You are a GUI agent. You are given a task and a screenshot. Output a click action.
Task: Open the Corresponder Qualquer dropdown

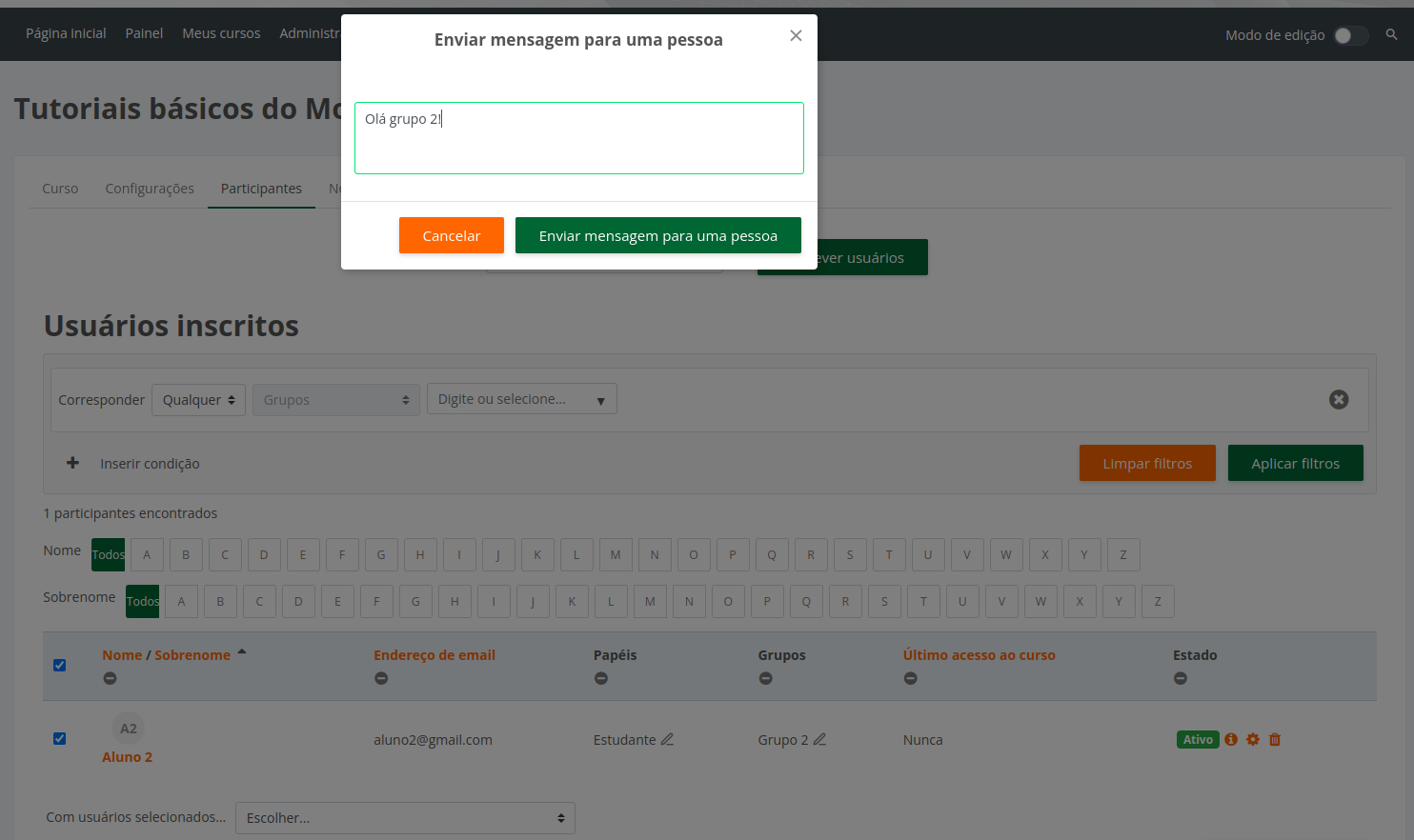198,399
